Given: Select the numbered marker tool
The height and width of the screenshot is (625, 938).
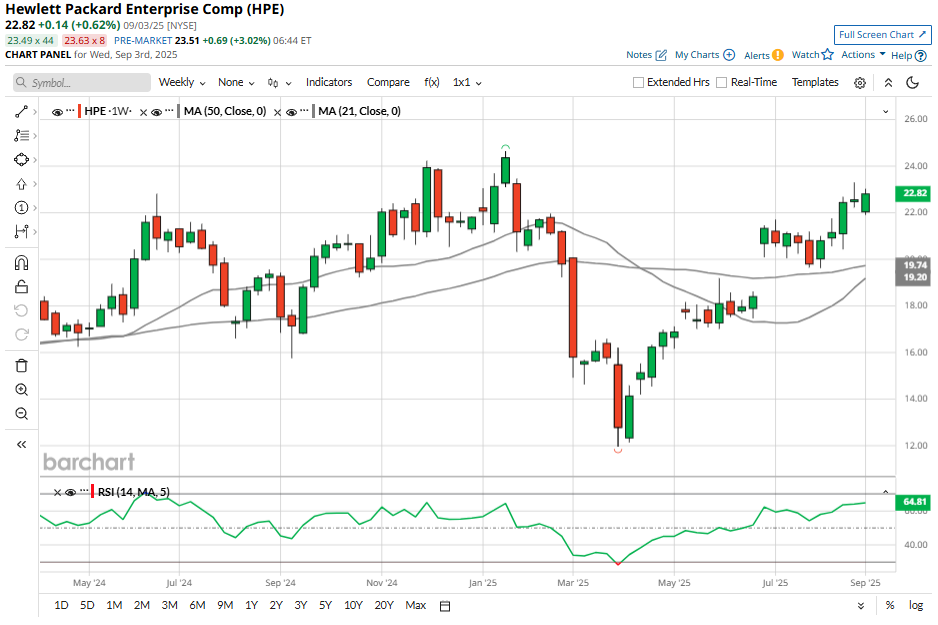Looking at the screenshot, I should tap(22, 208).
